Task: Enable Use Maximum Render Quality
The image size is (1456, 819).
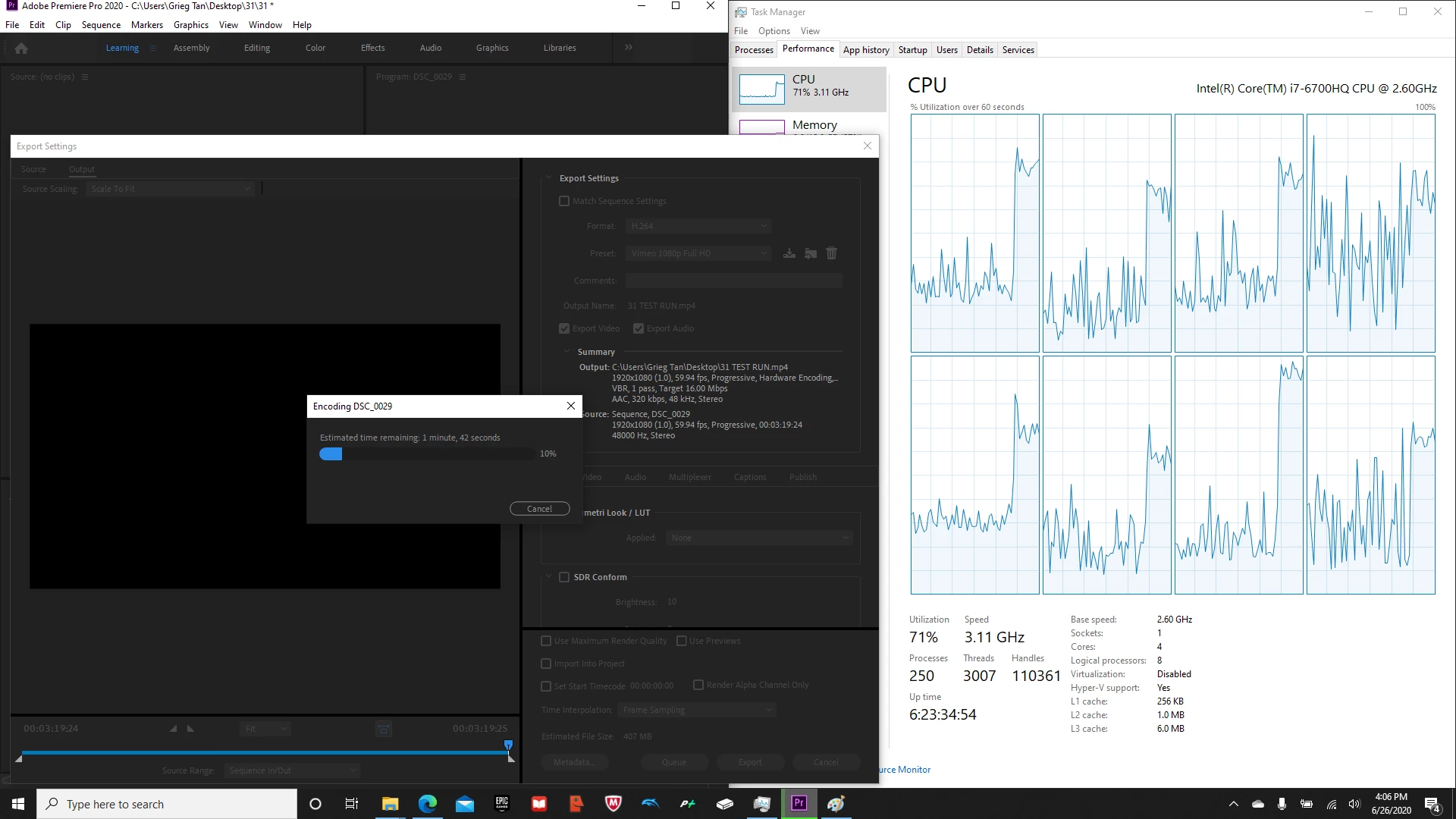Action: [x=546, y=642]
